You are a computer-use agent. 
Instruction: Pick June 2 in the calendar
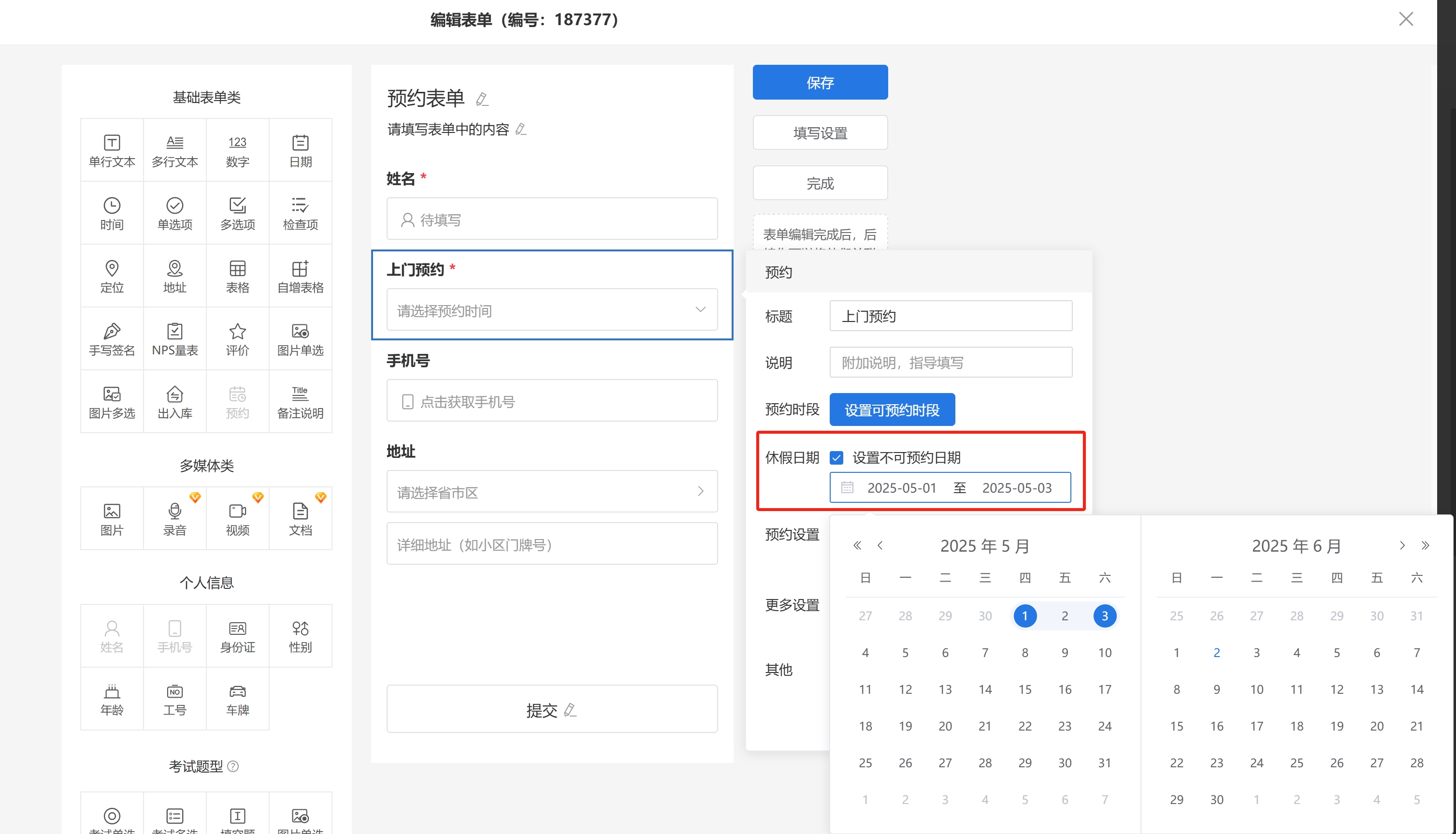(x=1216, y=652)
